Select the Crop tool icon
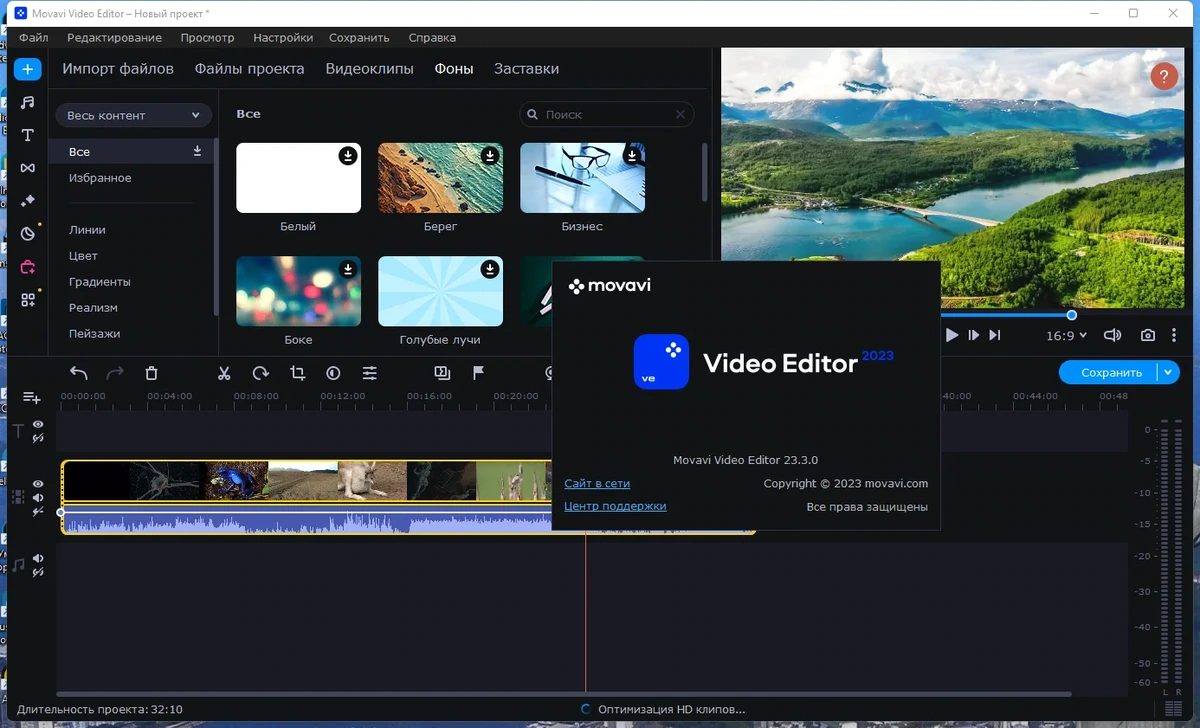The height and width of the screenshot is (728, 1200). click(x=297, y=373)
